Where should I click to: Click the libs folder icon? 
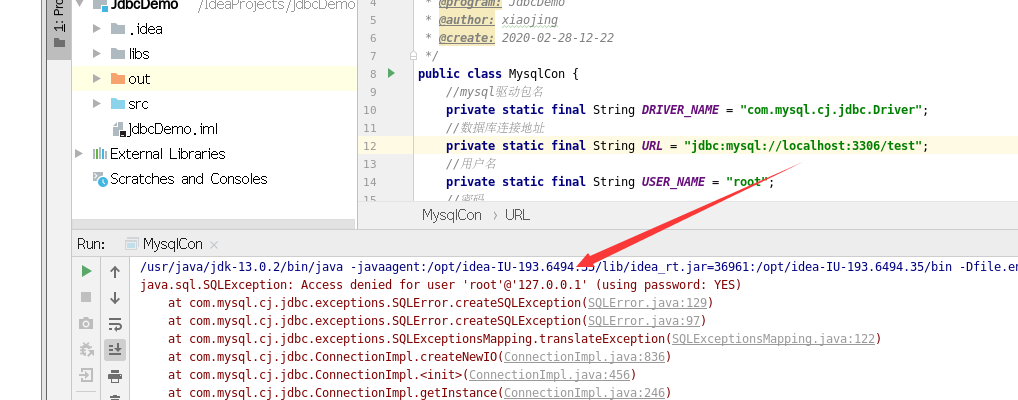[118, 53]
